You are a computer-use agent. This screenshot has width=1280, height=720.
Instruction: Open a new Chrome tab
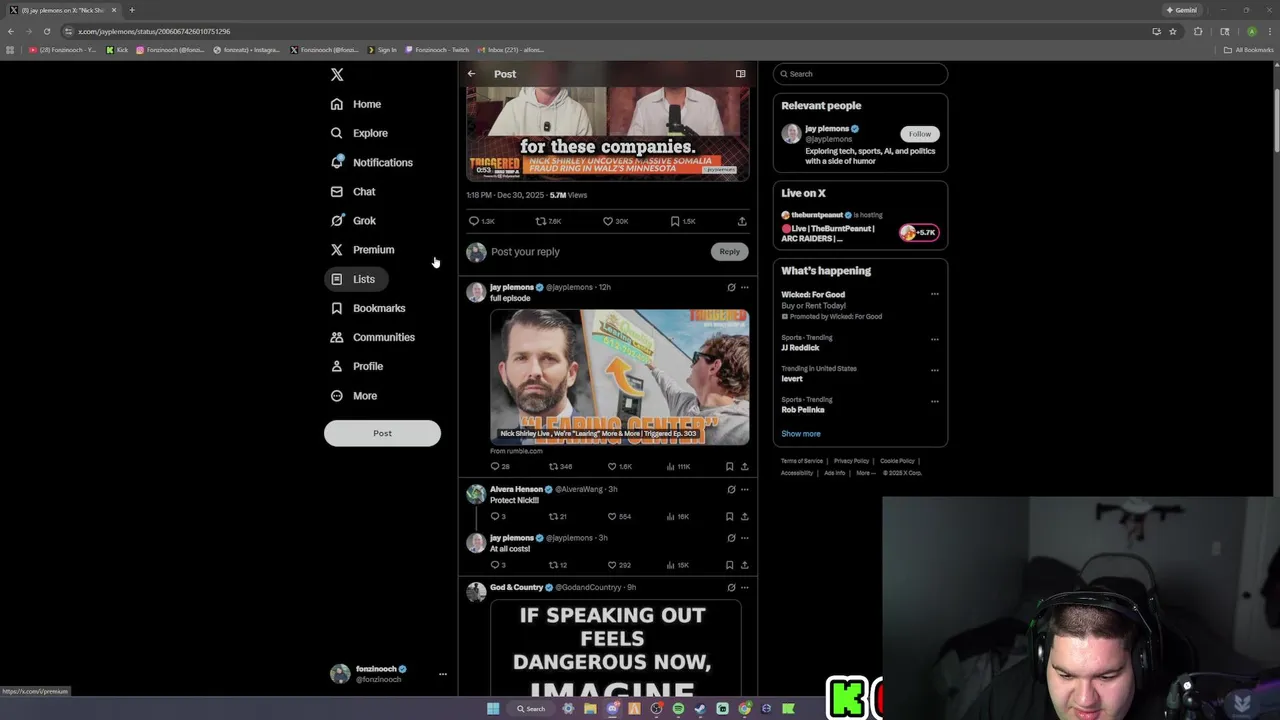(131, 10)
